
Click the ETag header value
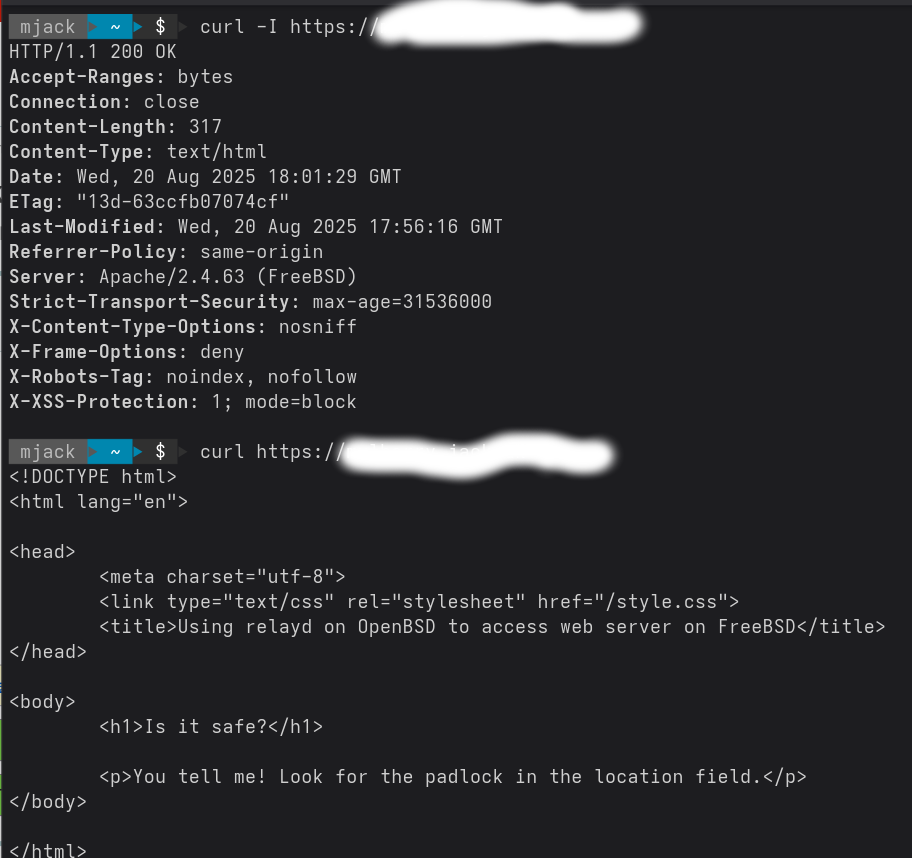click(x=183, y=202)
